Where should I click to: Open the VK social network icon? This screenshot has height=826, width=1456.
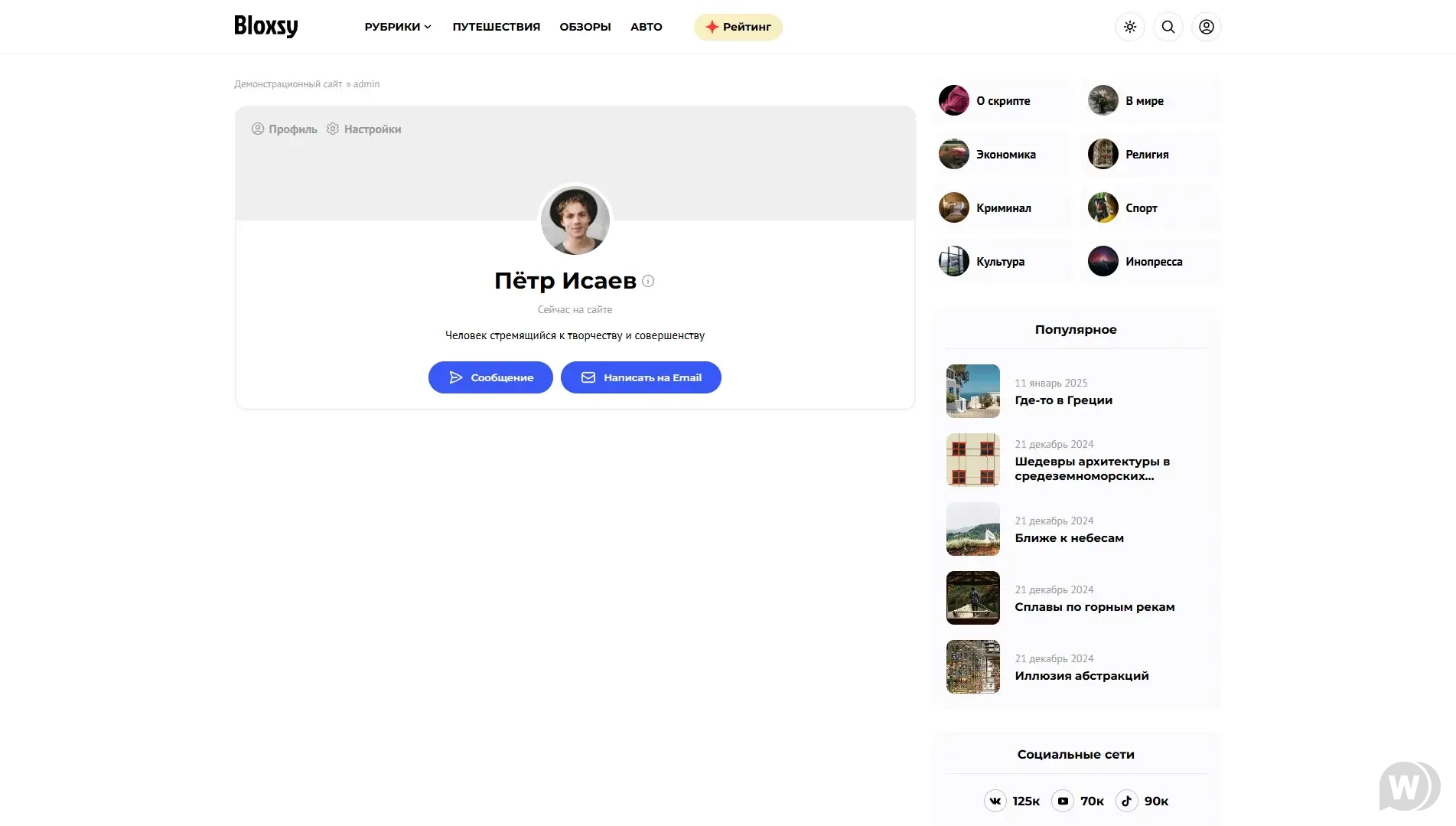pyautogui.click(x=995, y=801)
